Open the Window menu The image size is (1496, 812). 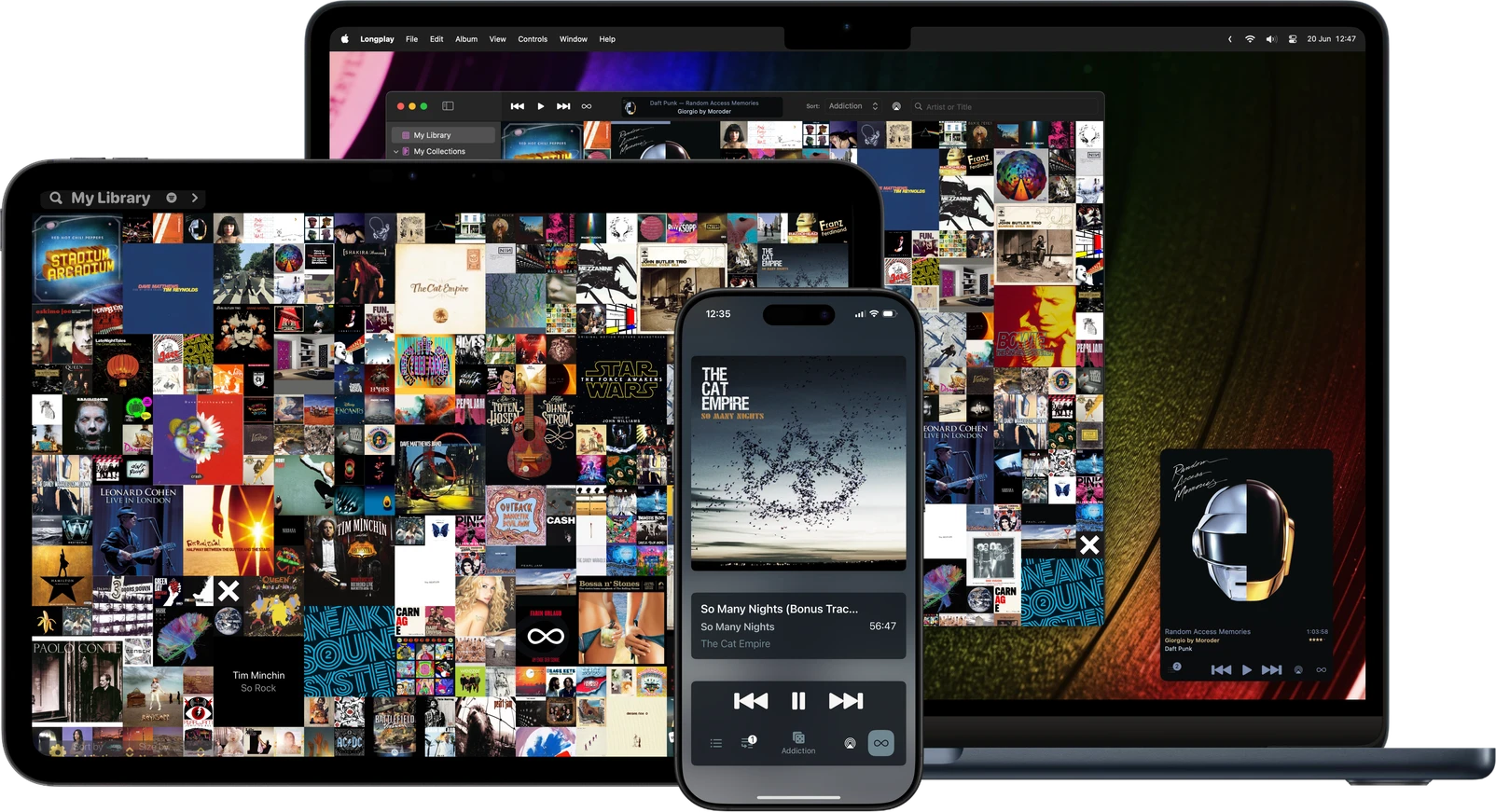pyautogui.click(x=574, y=39)
